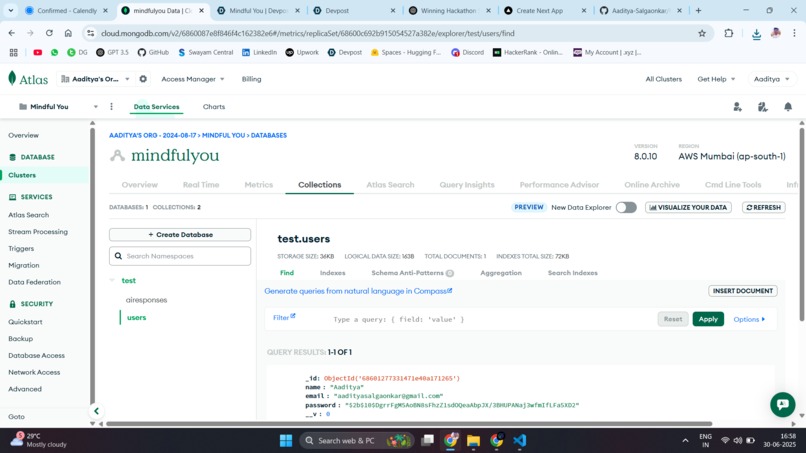The height and width of the screenshot is (453, 806).
Task: Bookmark this page with star icon
Action: [x=702, y=33]
